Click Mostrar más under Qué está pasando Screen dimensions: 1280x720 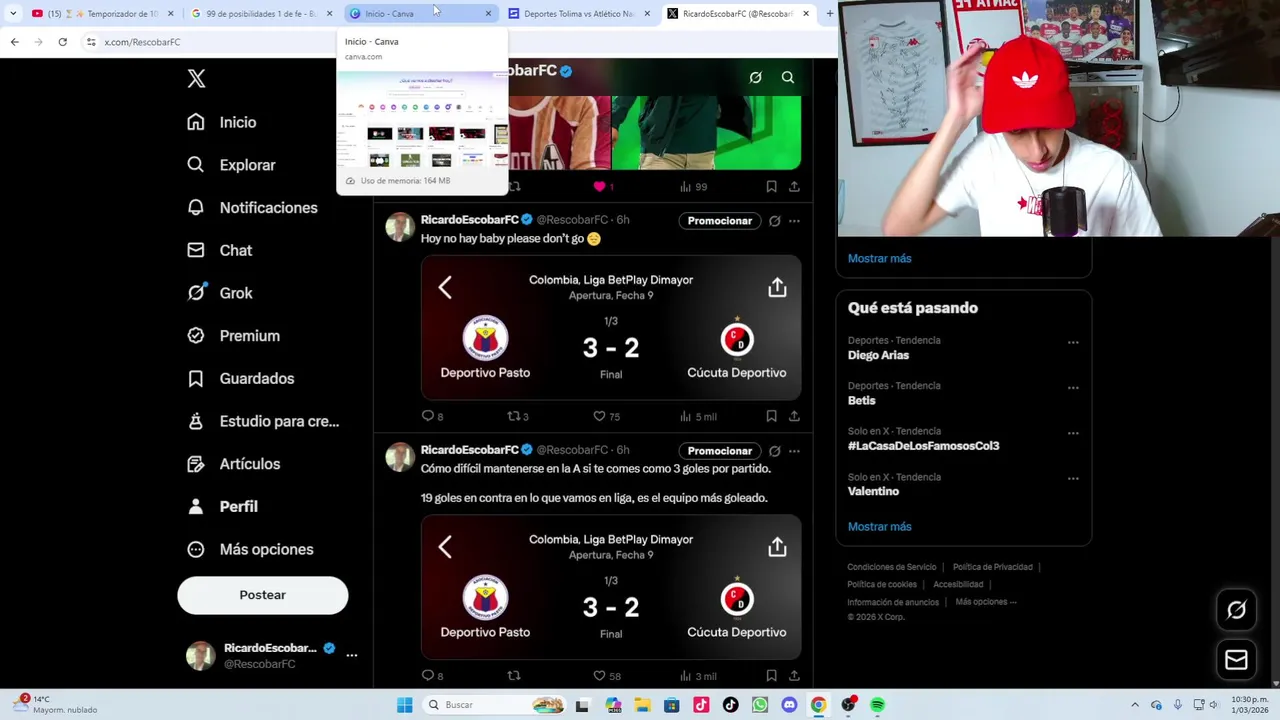[x=880, y=527]
